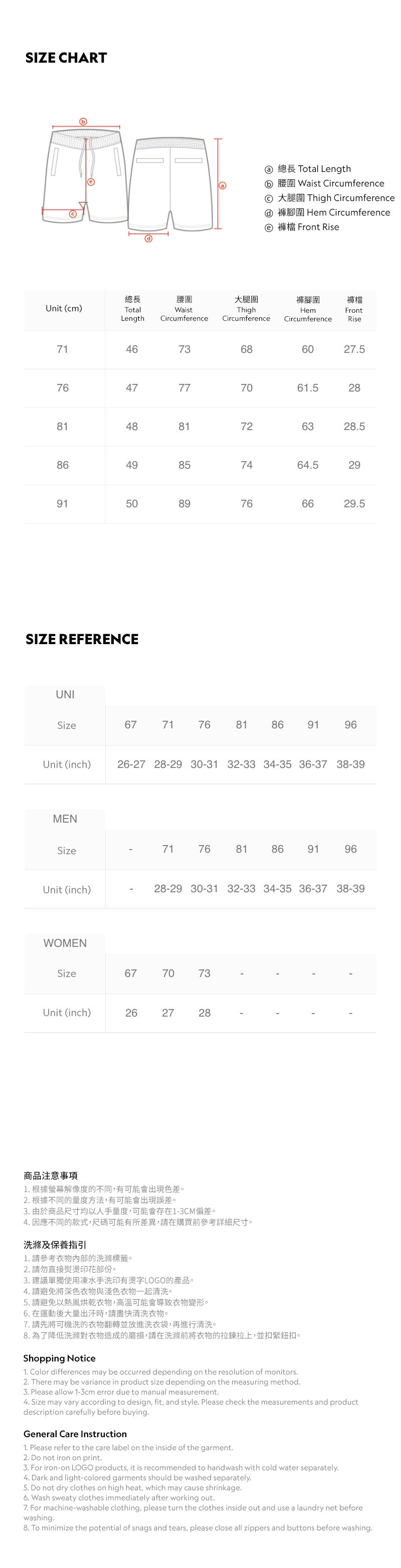Viewport: 401px width, 1568px height.
Task: Click the legend icon for Hem Circumference
Action: (x=268, y=213)
